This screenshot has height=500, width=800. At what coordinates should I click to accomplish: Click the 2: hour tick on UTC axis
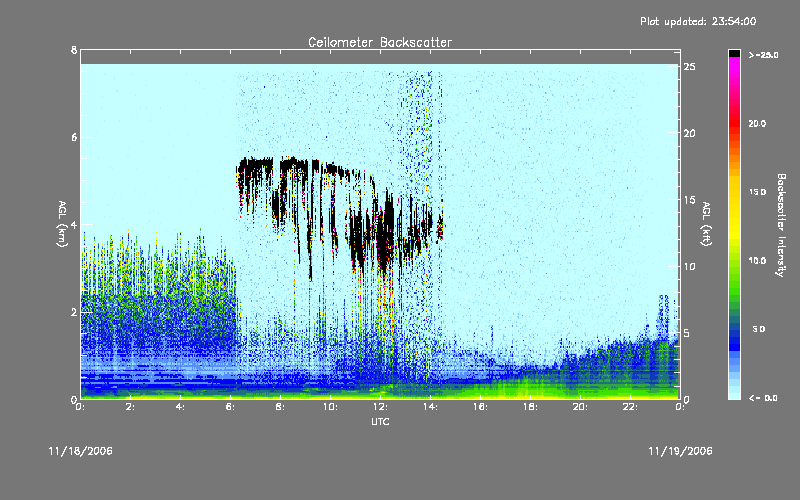[130, 407]
